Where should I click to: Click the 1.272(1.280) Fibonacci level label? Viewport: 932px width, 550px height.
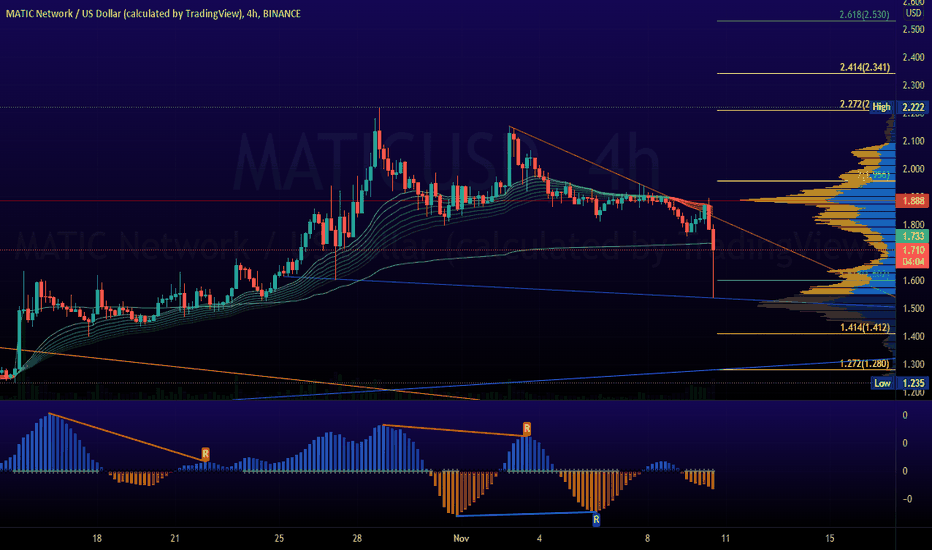(865, 364)
